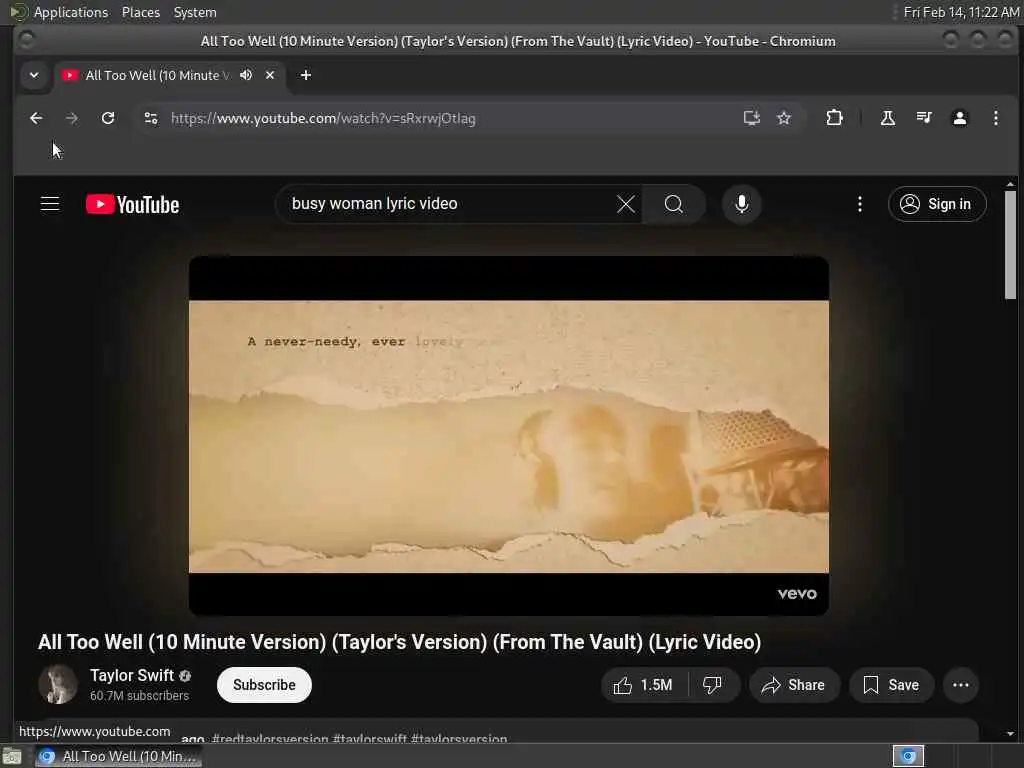Open the System menu

pyautogui.click(x=195, y=12)
